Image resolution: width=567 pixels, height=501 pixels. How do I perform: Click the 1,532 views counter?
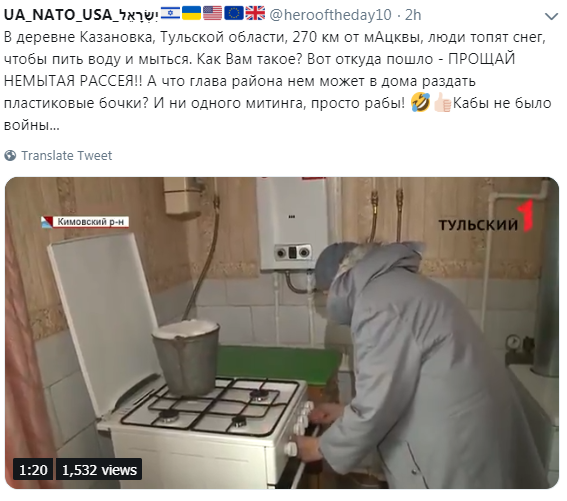(x=99, y=470)
